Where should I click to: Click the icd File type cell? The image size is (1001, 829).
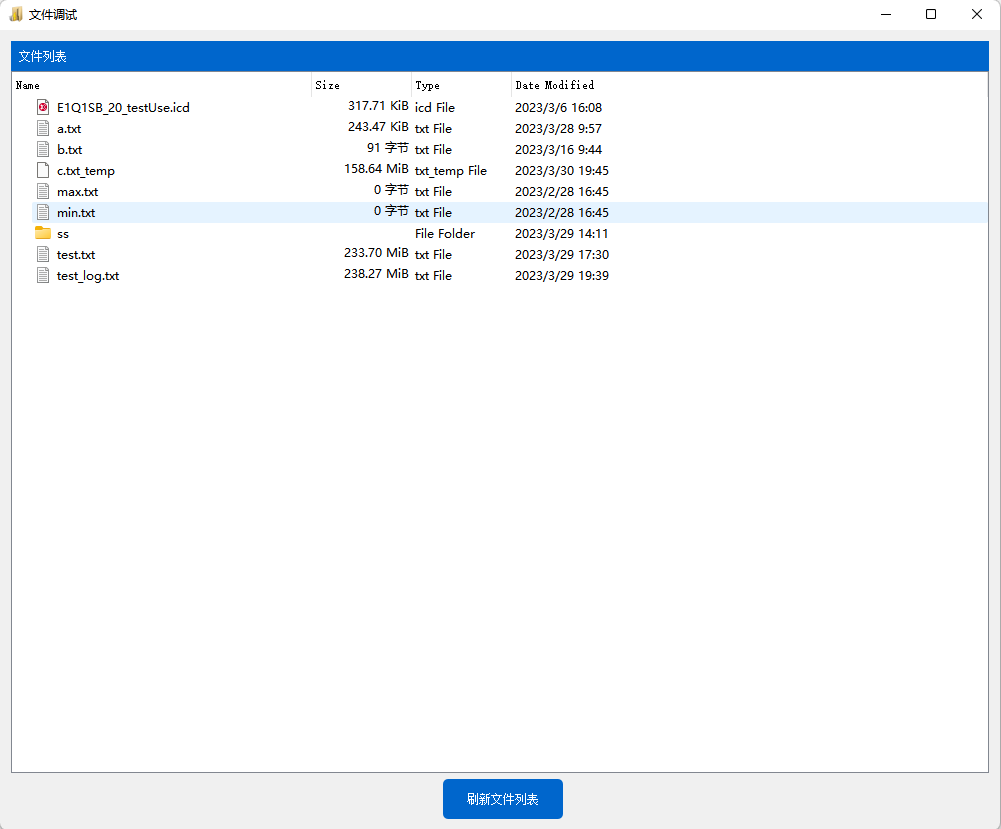(435, 107)
